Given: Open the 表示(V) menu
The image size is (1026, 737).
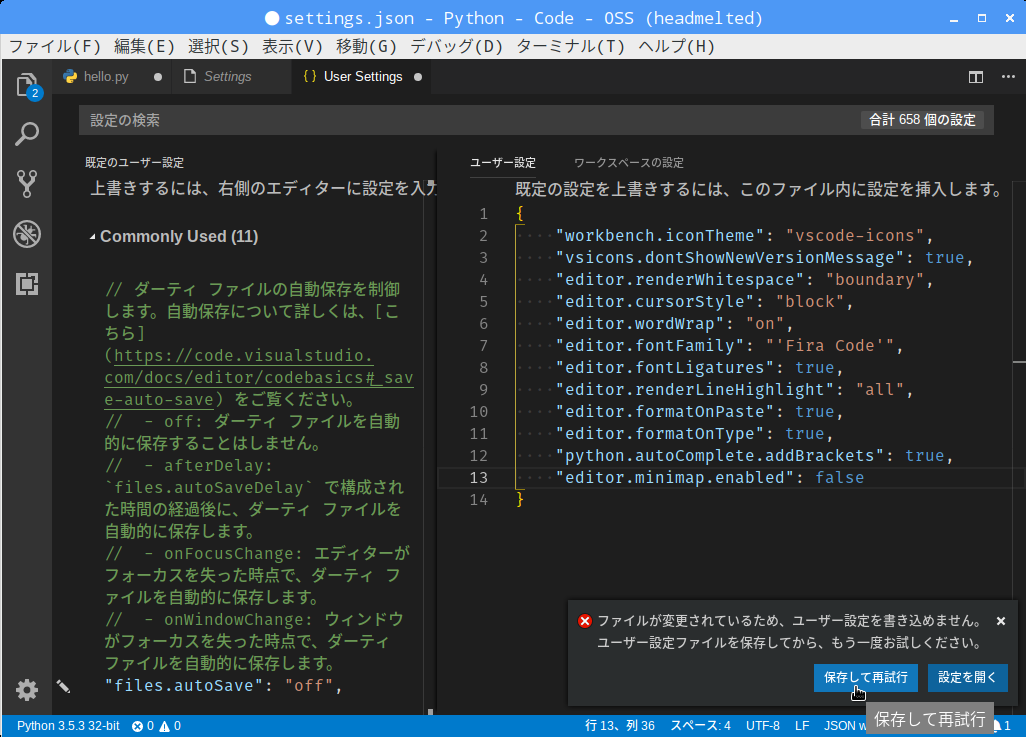Looking at the screenshot, I should point(292,46).
